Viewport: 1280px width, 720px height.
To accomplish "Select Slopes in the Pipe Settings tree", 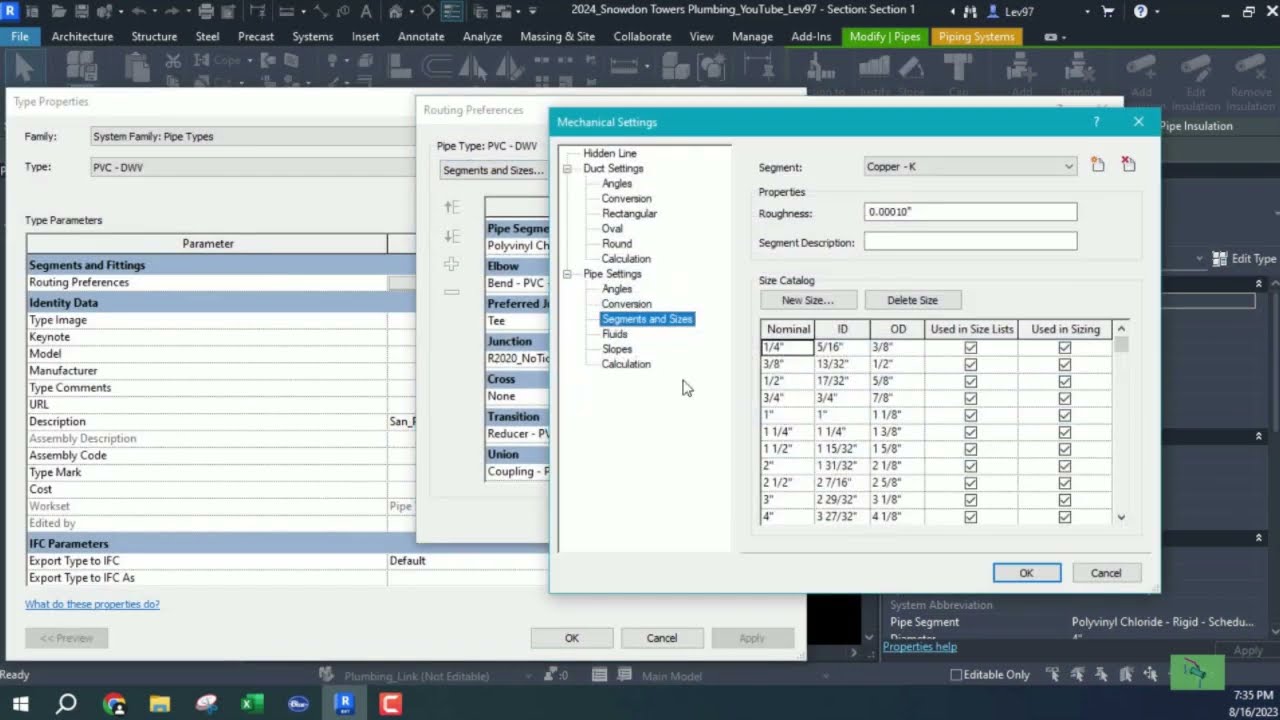I will point(617,349).
